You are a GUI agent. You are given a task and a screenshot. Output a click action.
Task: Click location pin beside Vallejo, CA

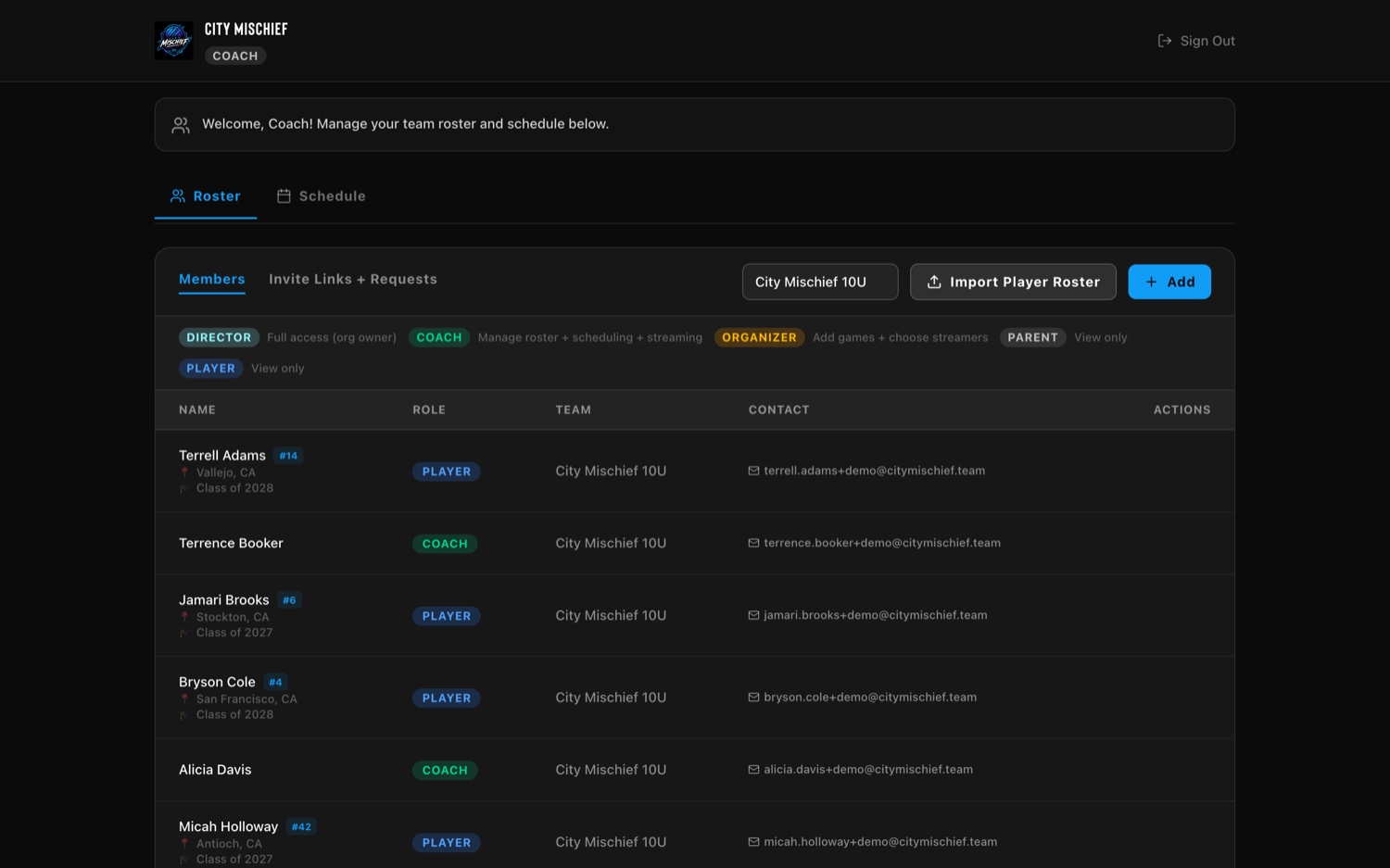click(184, 472)
